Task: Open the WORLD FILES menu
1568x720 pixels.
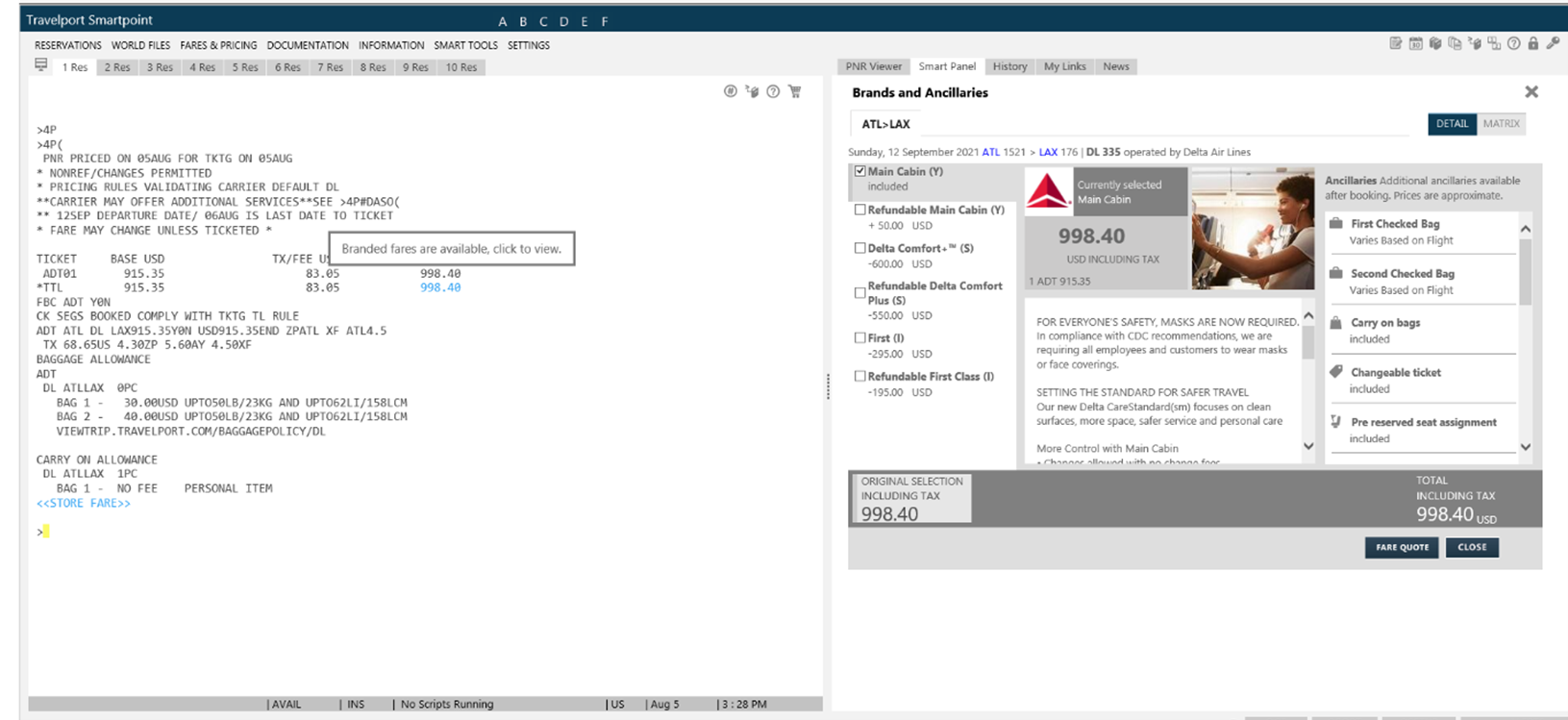Action: 140,45
